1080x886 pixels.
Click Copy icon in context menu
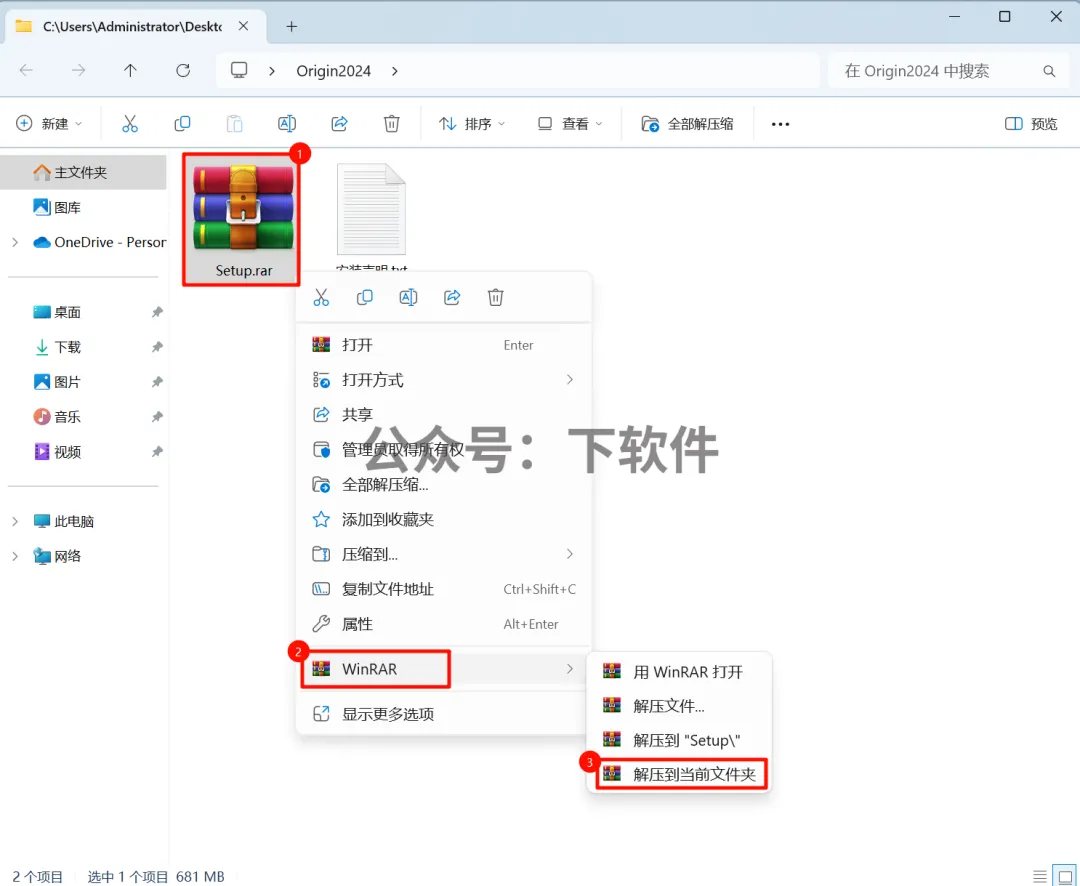[x=364, y=298]
